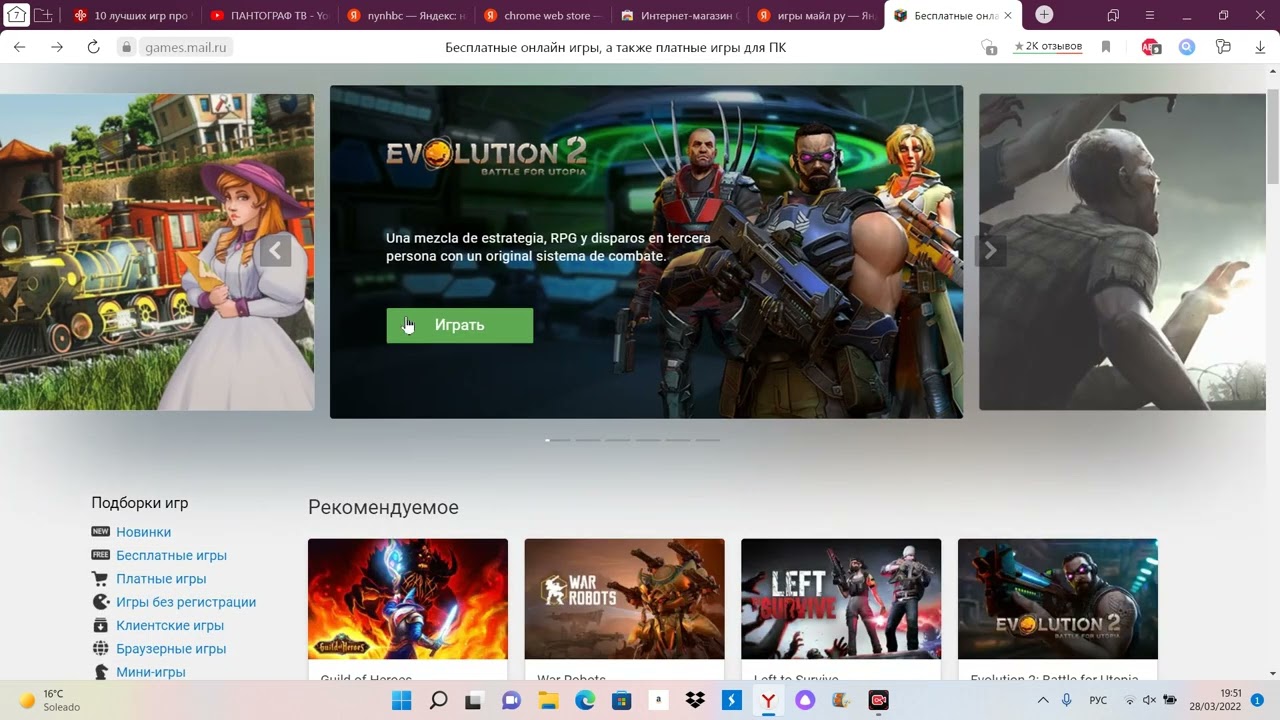Open the Windows Start menu
This screenshot has height=720, width=1280.
point(402,700)
